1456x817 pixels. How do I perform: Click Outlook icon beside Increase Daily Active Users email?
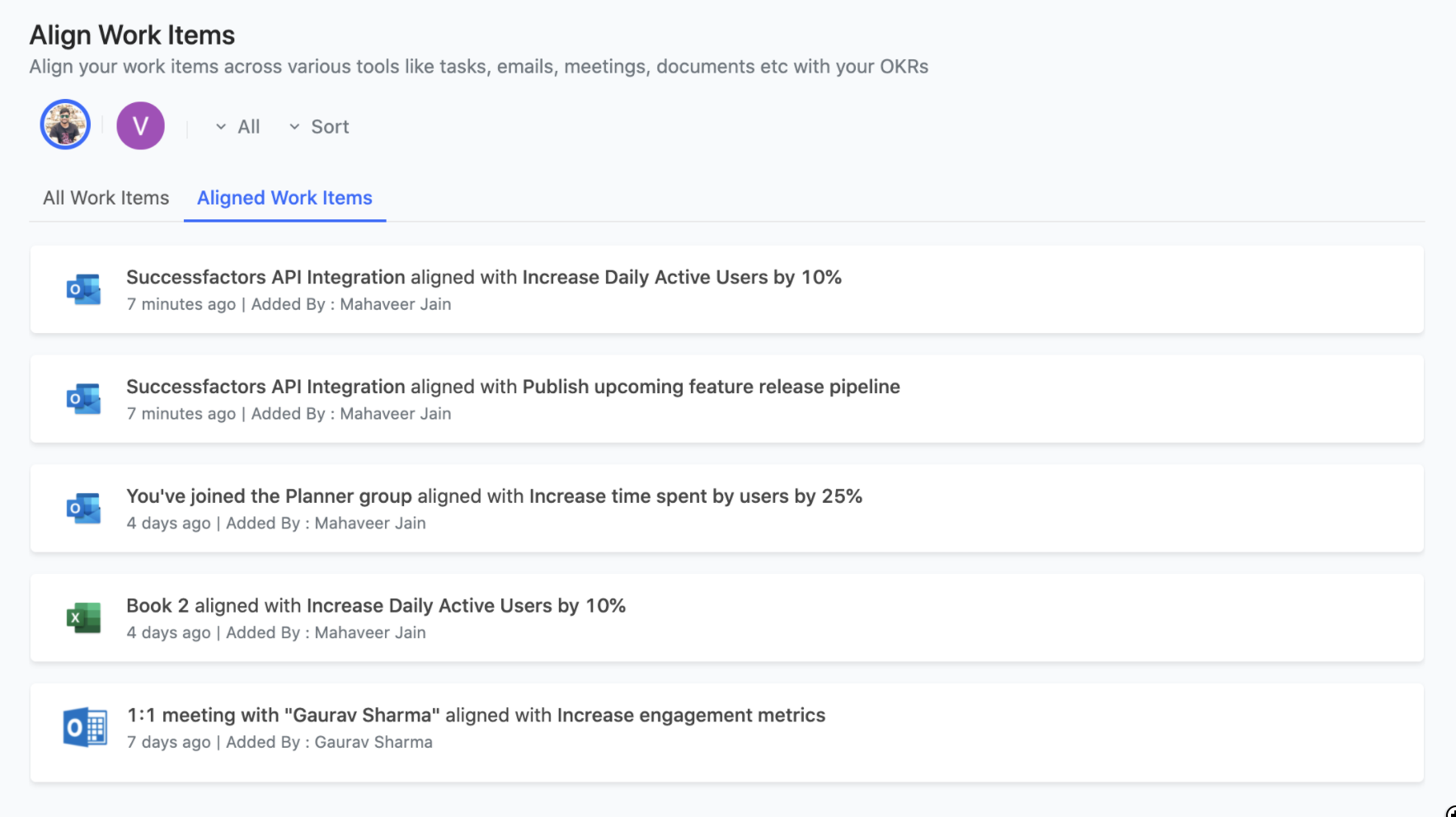pos(83,289)
